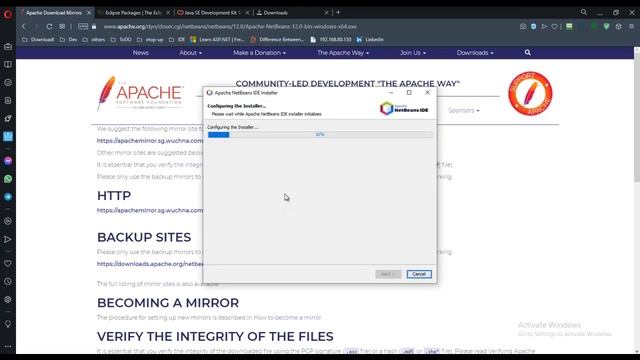Switch to Eclipse Packages tab

coord(134,13)
